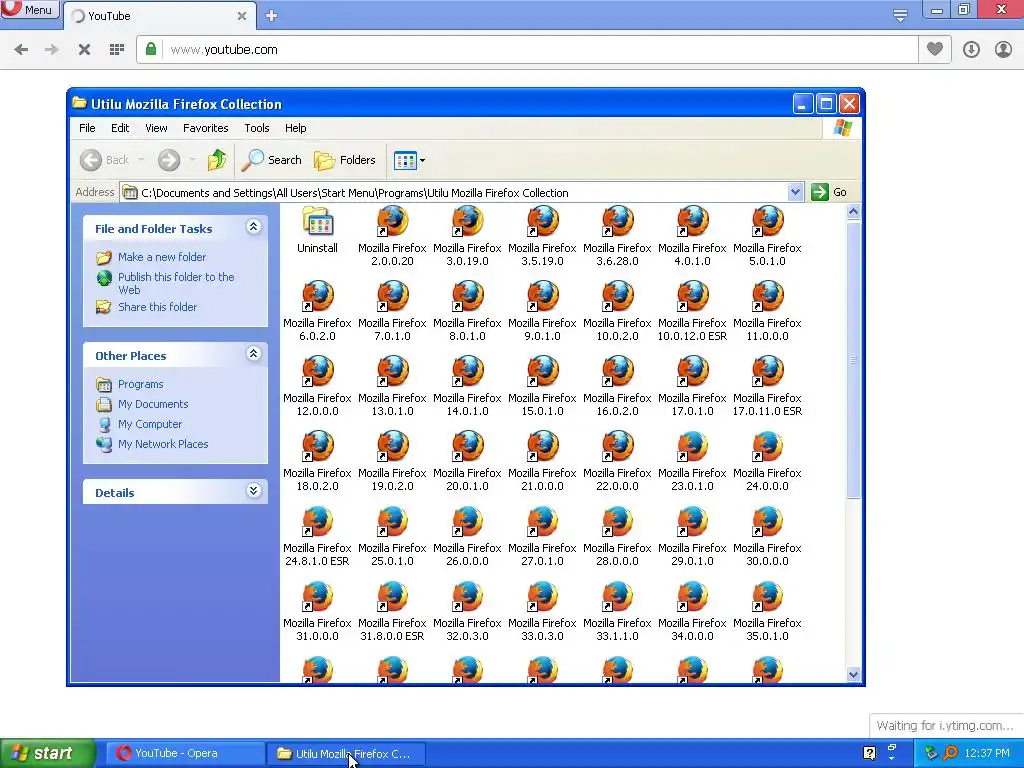The width and height of the screenshot is (1024, 768).
Task: Click Share this folder link
Action: [157, 307]
